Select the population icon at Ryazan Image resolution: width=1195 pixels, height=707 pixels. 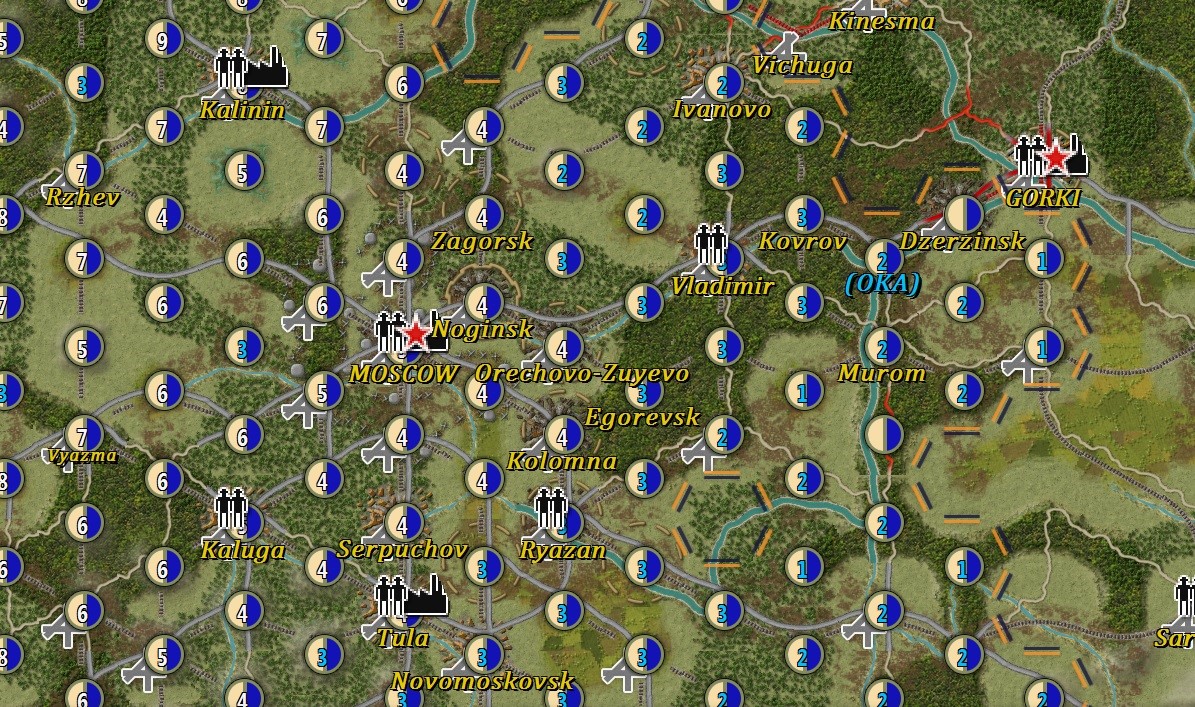(550, 507)
